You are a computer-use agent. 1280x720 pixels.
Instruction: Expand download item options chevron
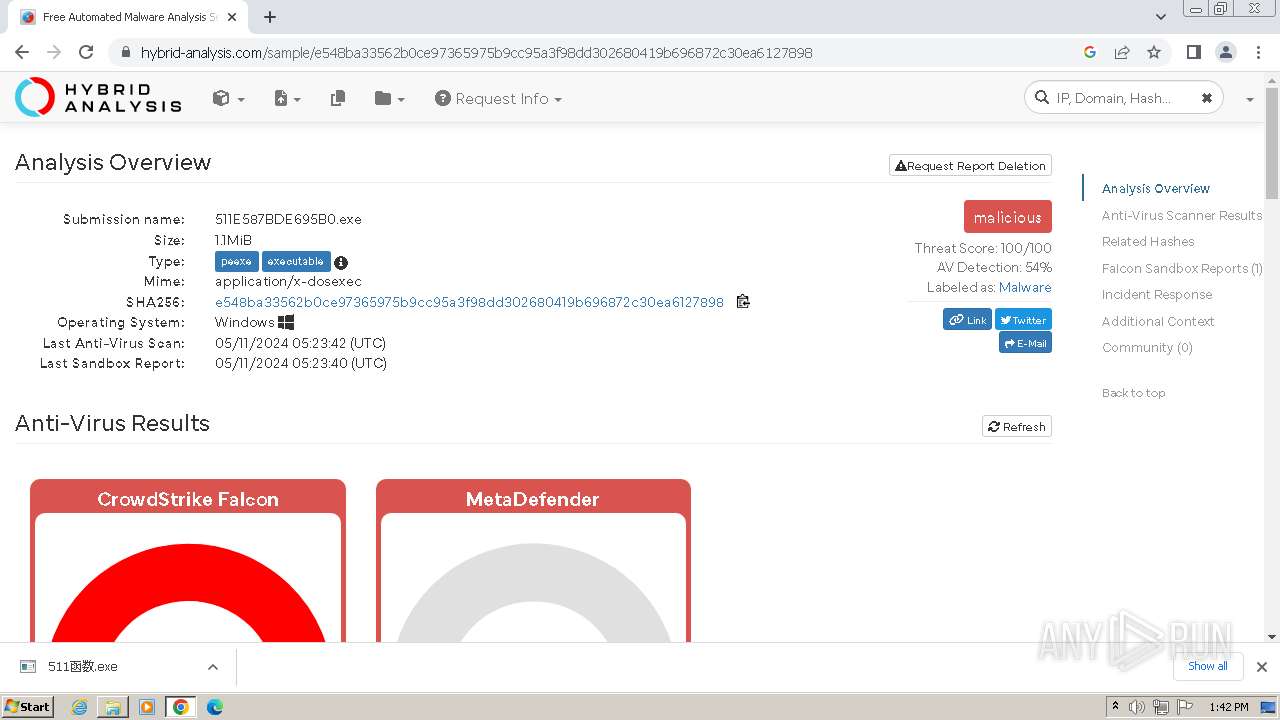coord(212,667)
